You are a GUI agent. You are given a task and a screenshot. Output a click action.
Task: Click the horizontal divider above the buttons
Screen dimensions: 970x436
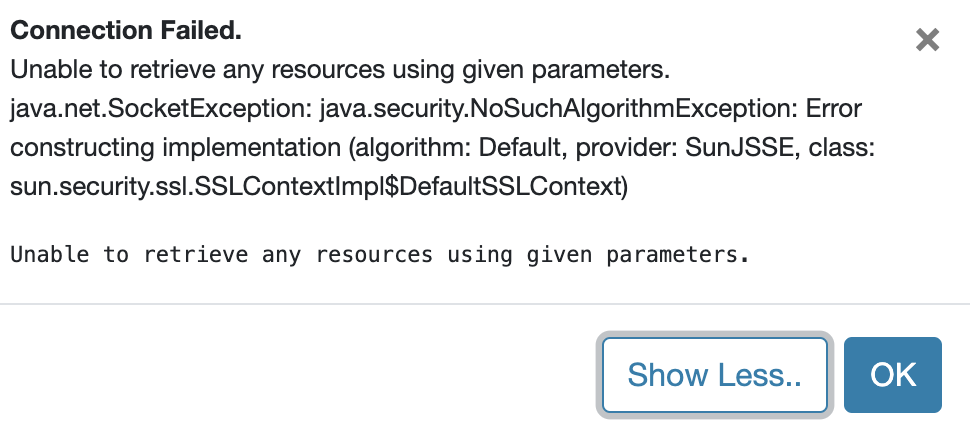click(485, 302)
